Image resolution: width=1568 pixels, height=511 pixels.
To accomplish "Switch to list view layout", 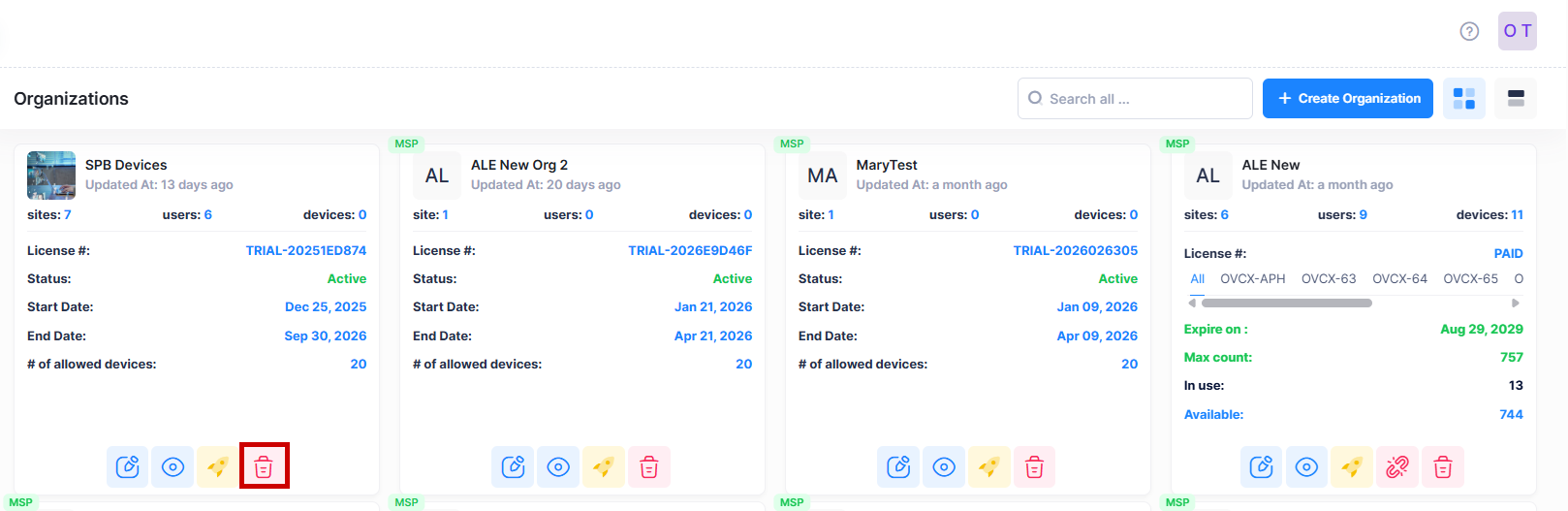I will (x=1516, y=98).
